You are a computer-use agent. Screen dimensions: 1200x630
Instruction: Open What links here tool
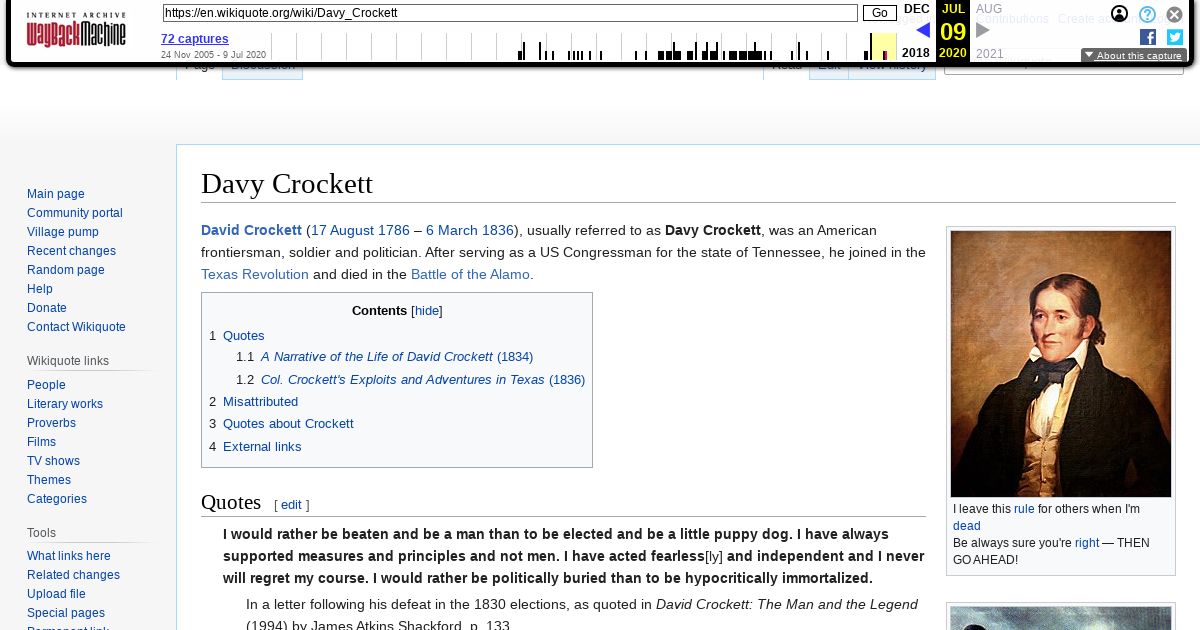click(x=69, y=556)
